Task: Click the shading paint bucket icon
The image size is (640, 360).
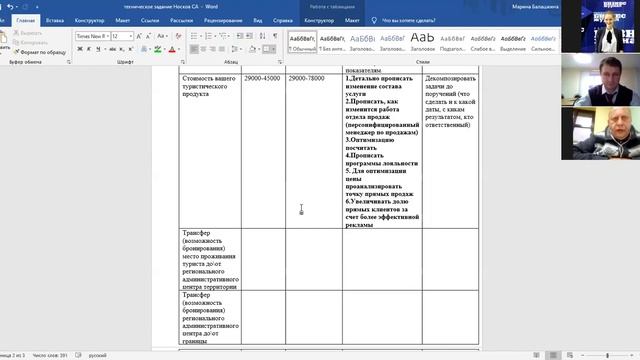Action: pyautogui.click(x=252, y=49)
